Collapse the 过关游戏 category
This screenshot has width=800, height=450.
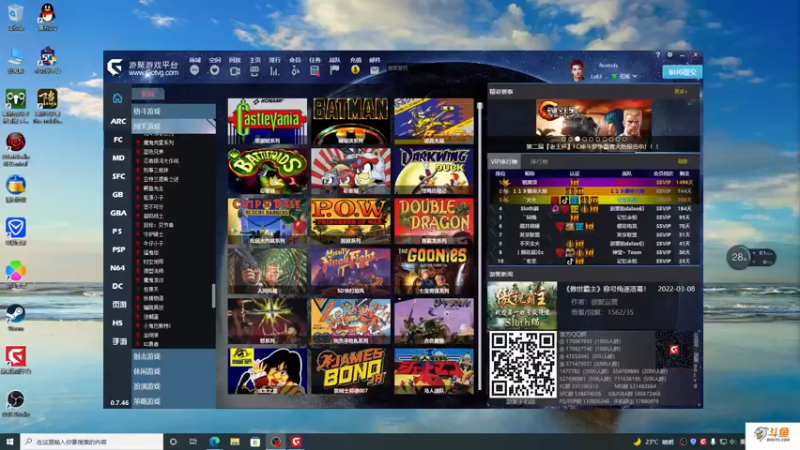tap(173, 126)
